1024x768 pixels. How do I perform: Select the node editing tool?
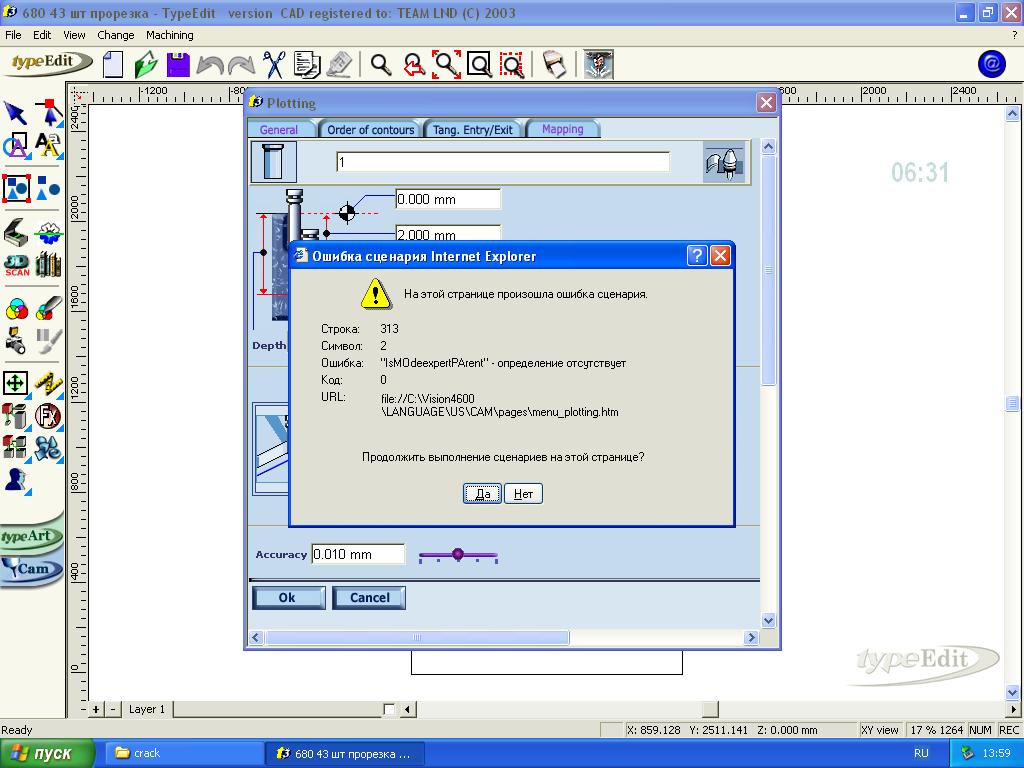(x=48, y=113)
